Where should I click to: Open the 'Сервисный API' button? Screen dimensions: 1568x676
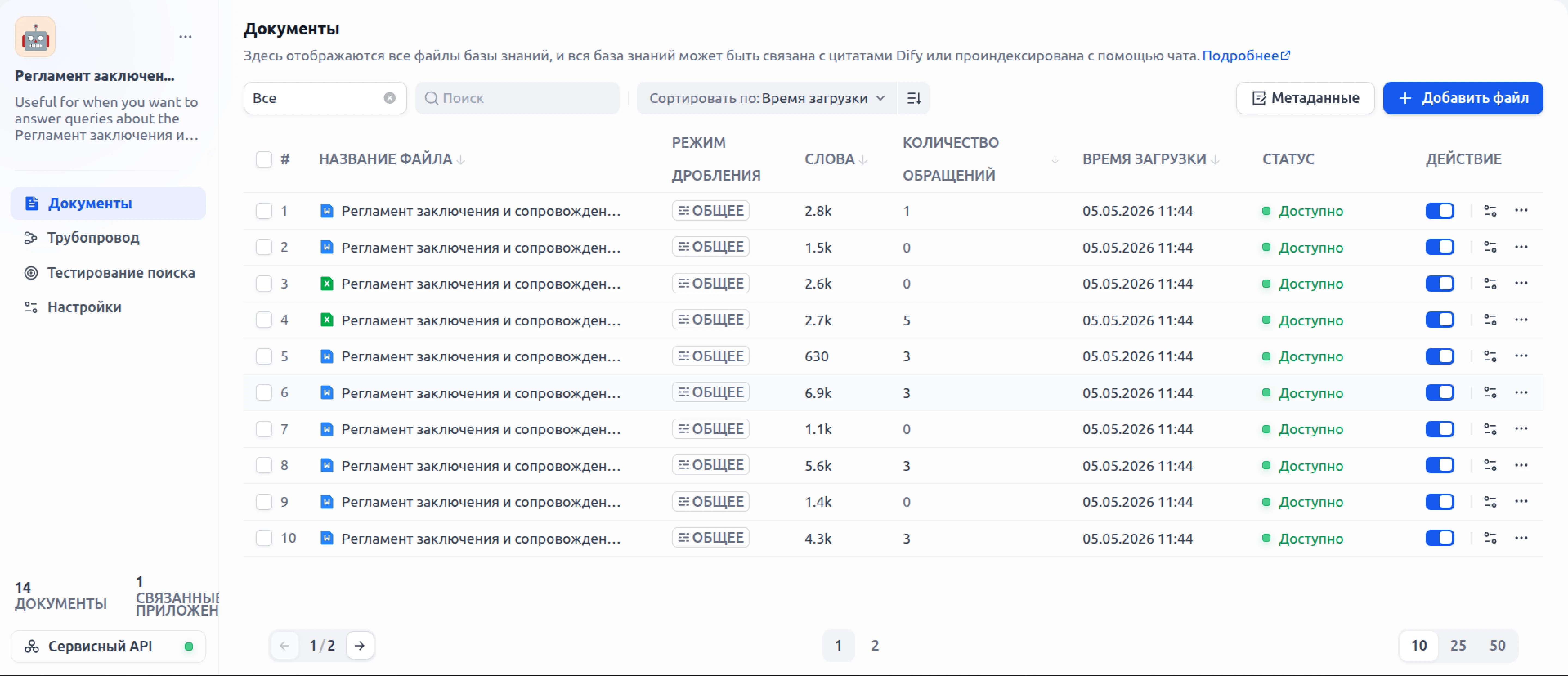(x=108, y=646)
